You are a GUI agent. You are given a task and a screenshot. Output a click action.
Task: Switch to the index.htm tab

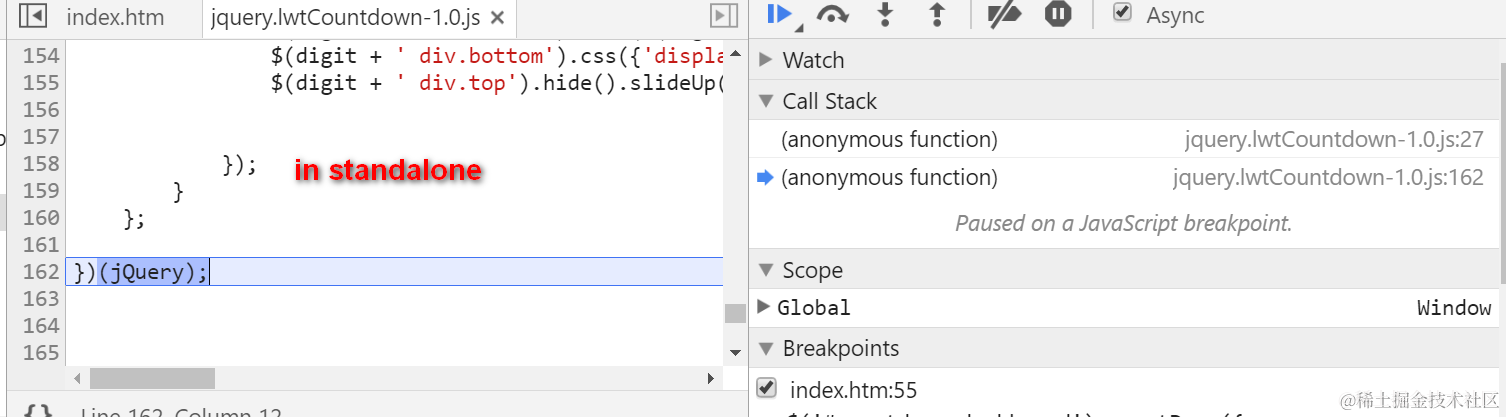[115, 17]
